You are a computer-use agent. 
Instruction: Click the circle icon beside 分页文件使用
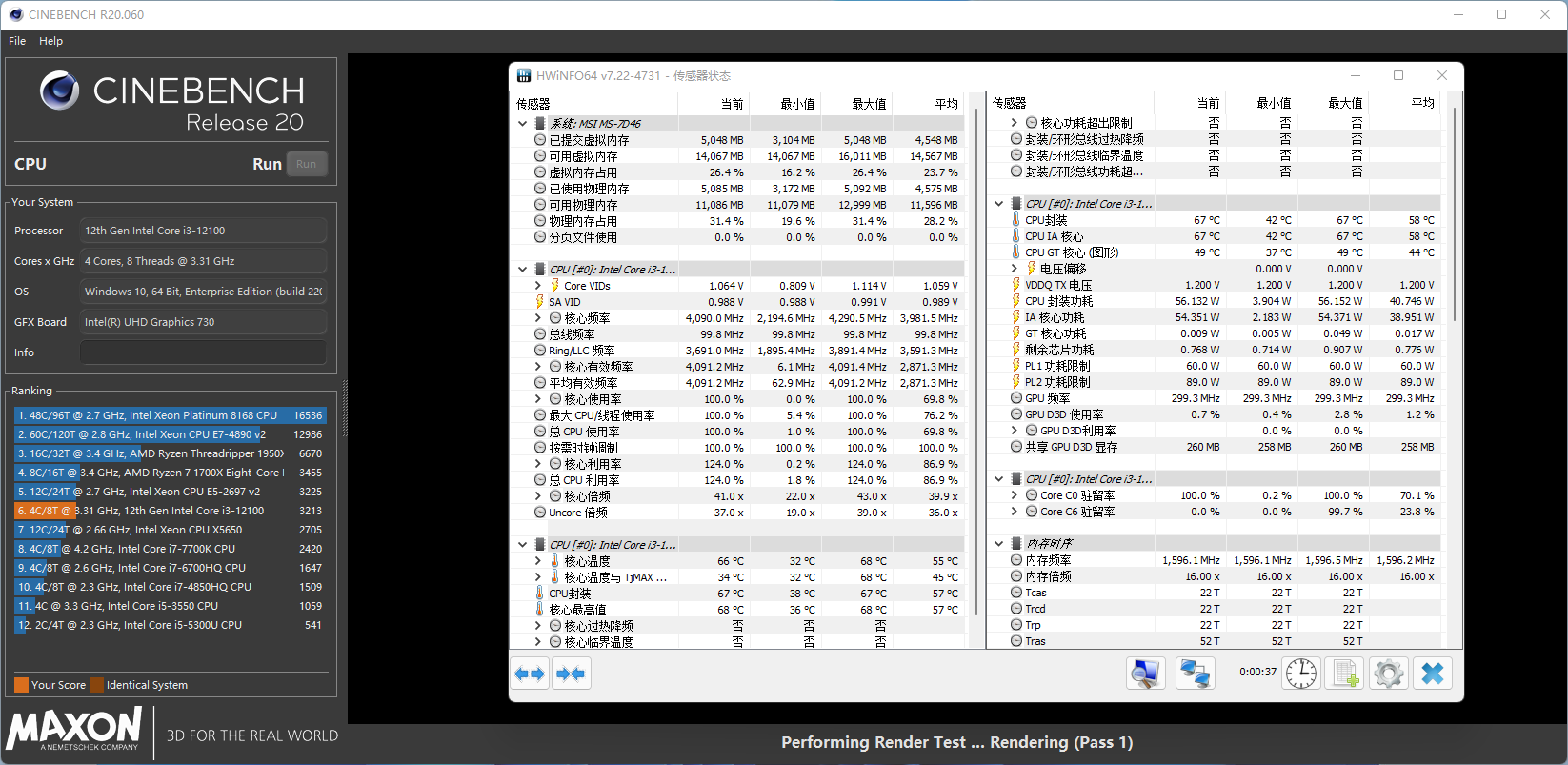click(540, 237)
